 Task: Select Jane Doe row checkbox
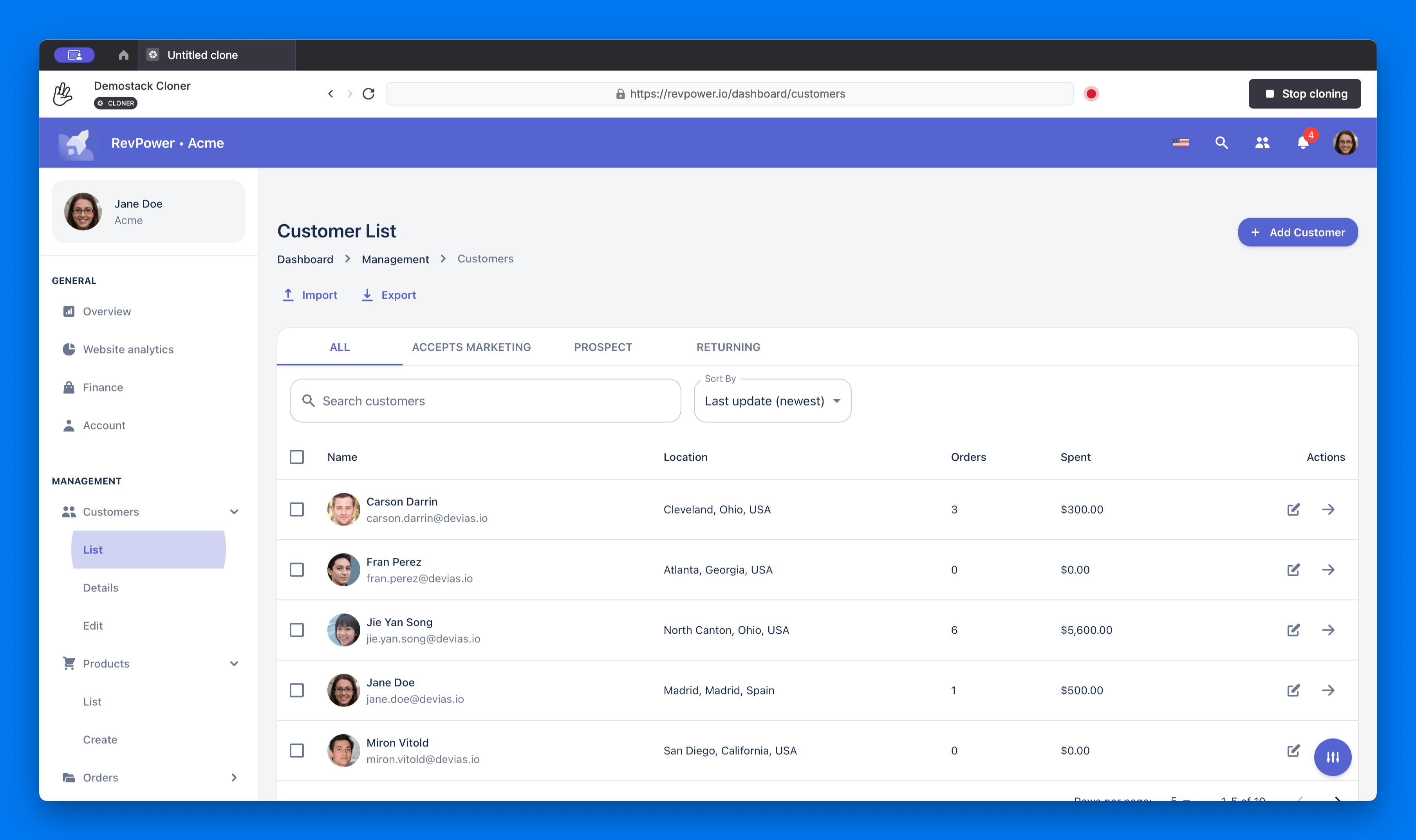coord(297,690)
